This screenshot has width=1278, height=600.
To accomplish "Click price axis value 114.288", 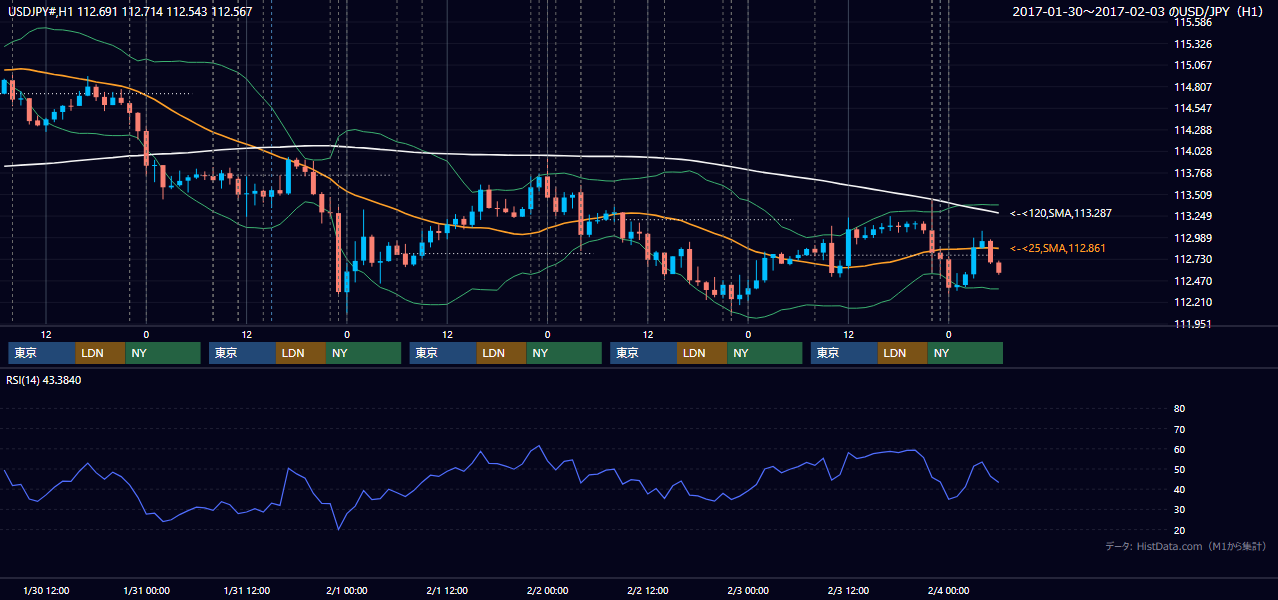I will [x=1195, y=130].
